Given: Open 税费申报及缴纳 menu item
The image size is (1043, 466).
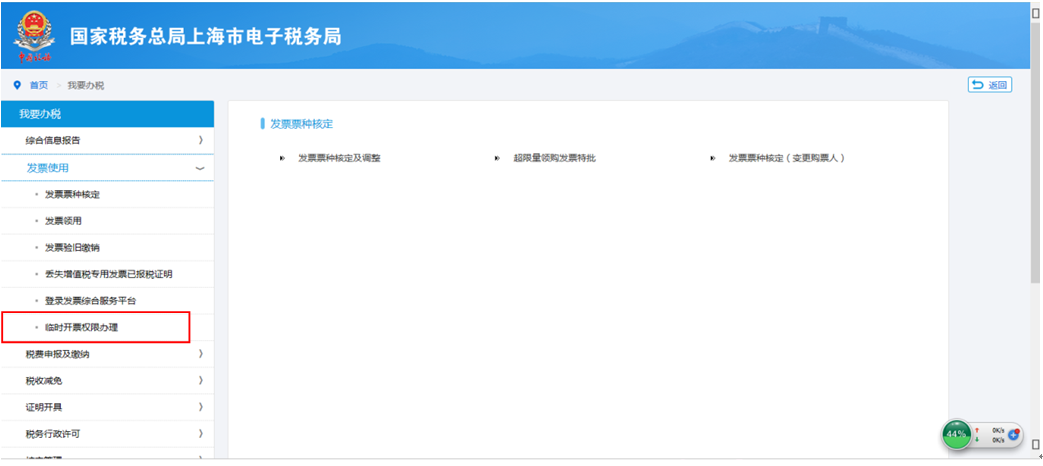Looking at the screenshot, I should point(107,354).
